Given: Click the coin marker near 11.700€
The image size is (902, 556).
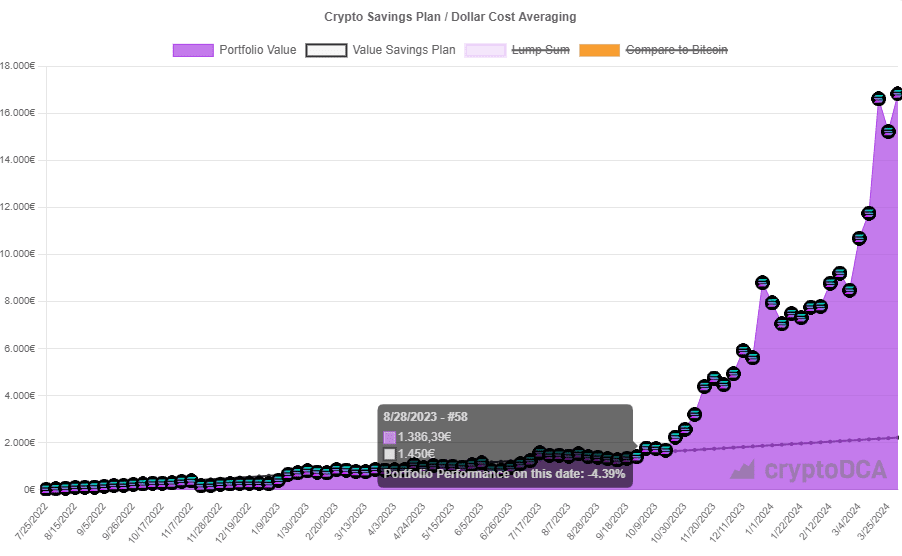Looking at the screenshot, I should [869, 213].
